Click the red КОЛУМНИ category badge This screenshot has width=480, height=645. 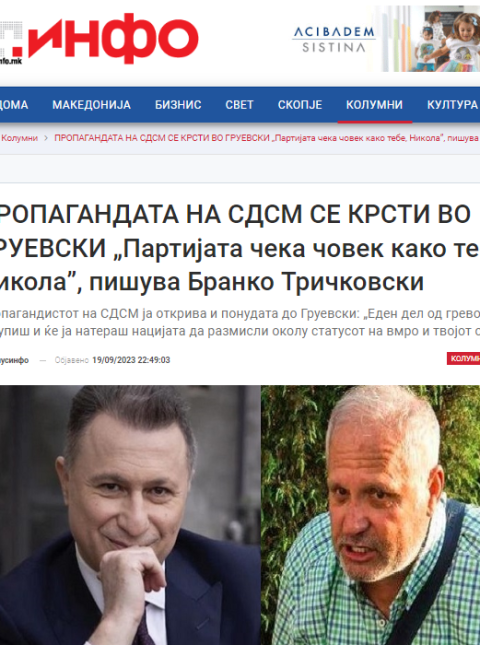464,359
